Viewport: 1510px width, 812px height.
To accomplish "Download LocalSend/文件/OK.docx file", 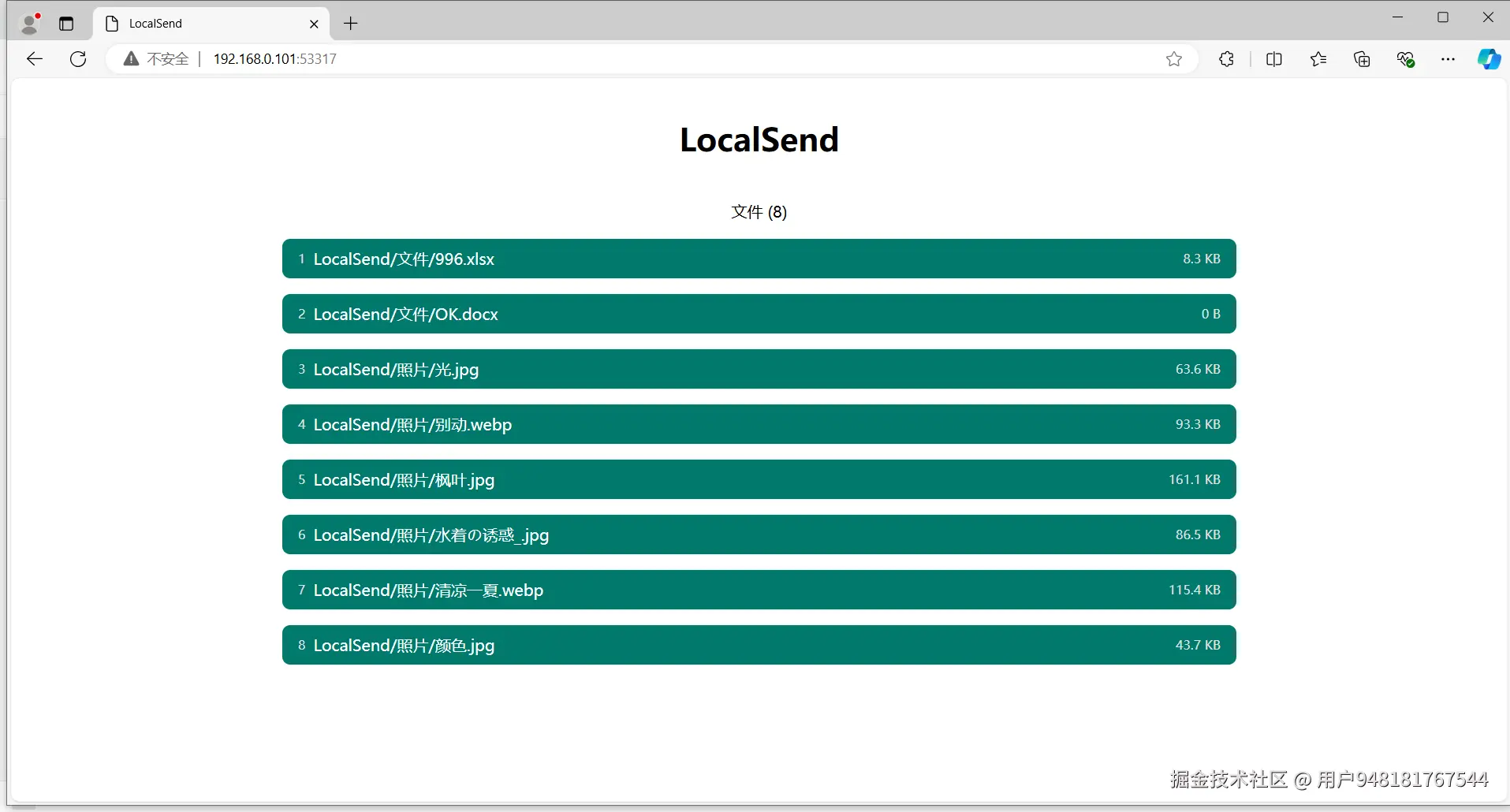I will 759,314.
